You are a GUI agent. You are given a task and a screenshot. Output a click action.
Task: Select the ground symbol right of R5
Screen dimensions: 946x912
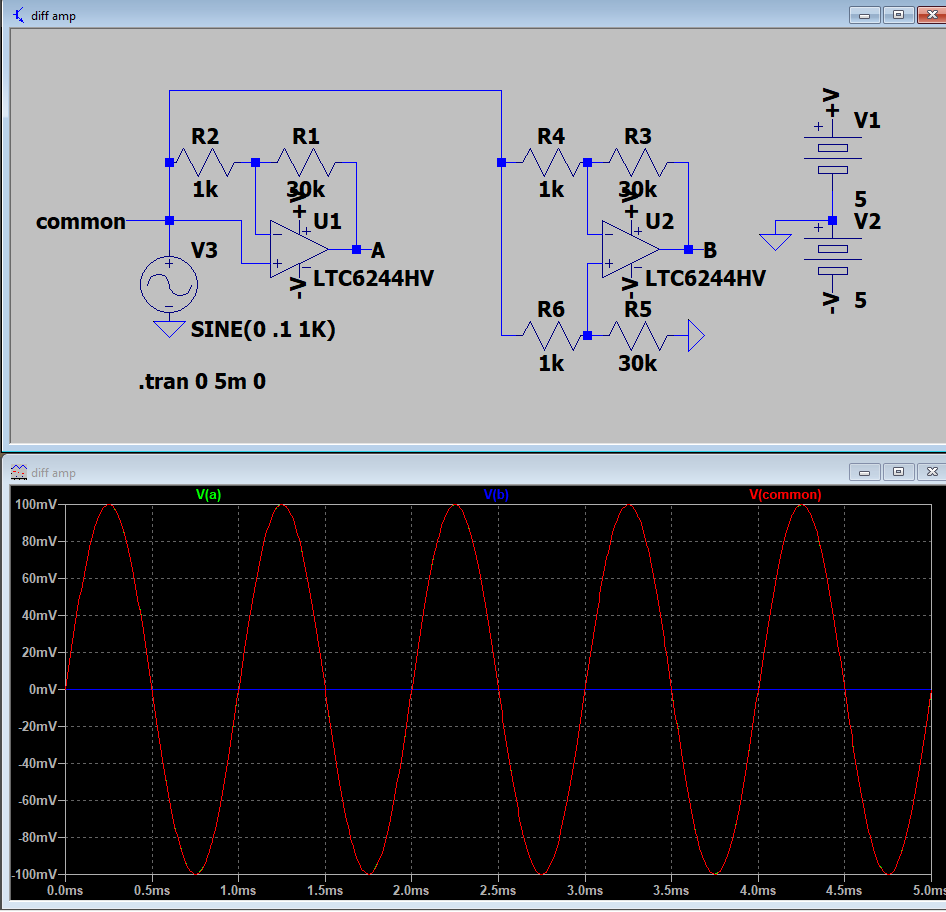pos(696,337)
